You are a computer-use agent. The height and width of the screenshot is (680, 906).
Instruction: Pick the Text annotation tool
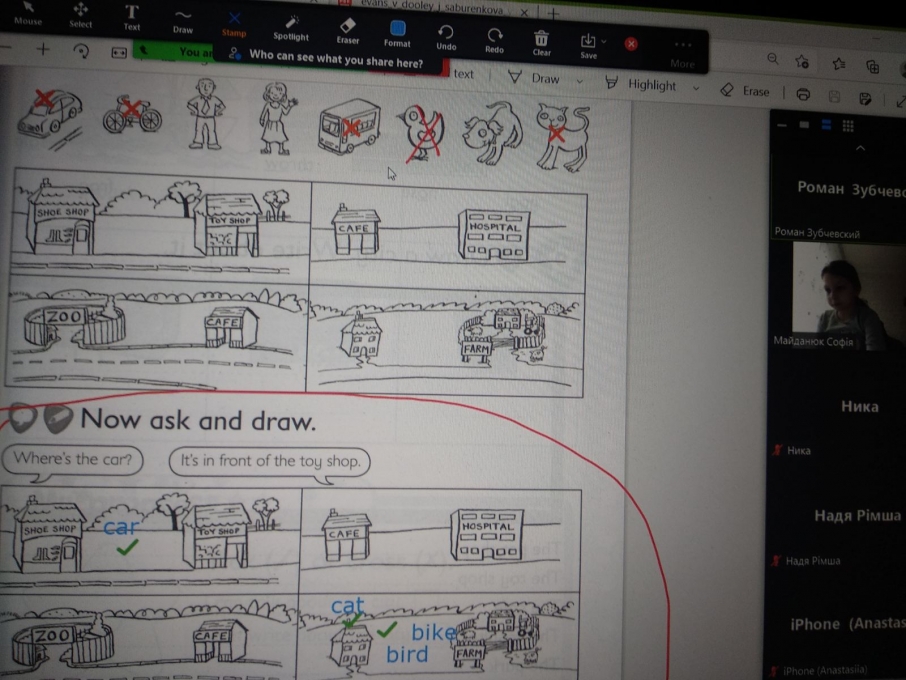click(x=132, y=17)
